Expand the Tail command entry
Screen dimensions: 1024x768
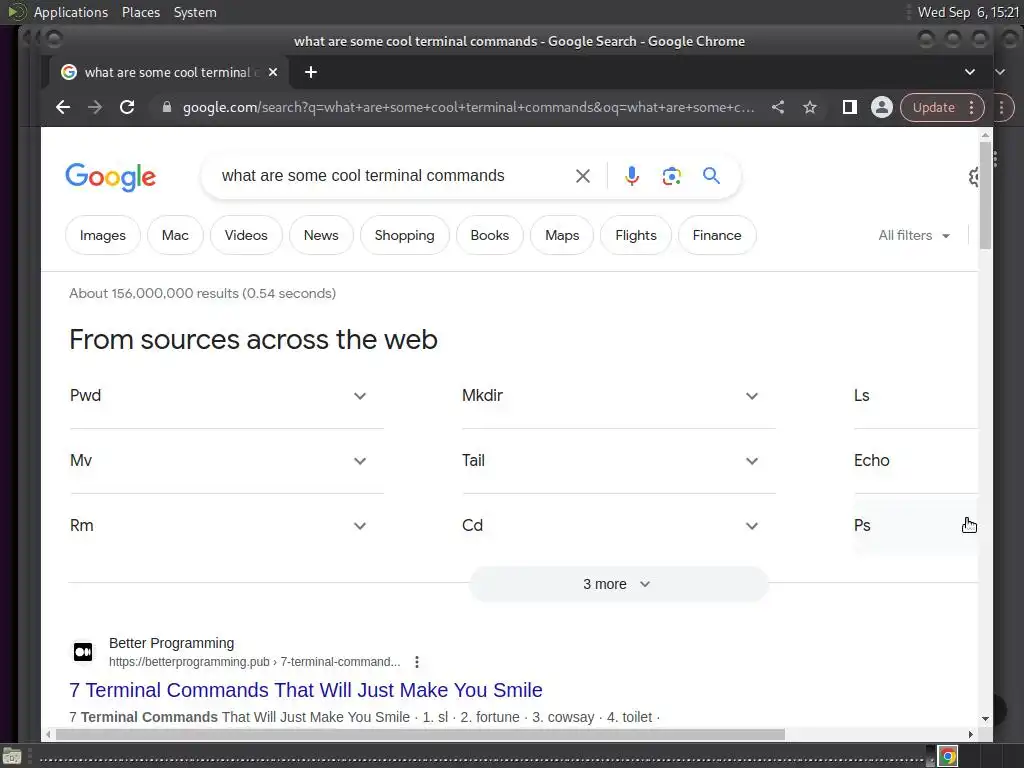pyautogui.click(x=752, y=461)
